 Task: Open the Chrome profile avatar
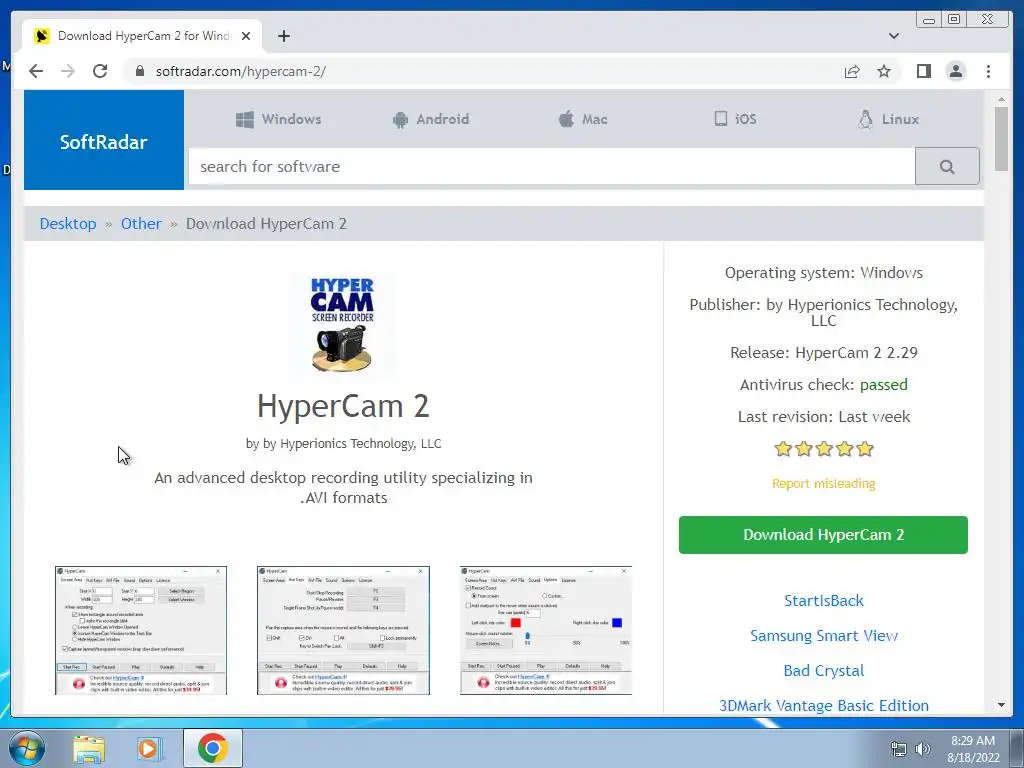tap(955, 71)
